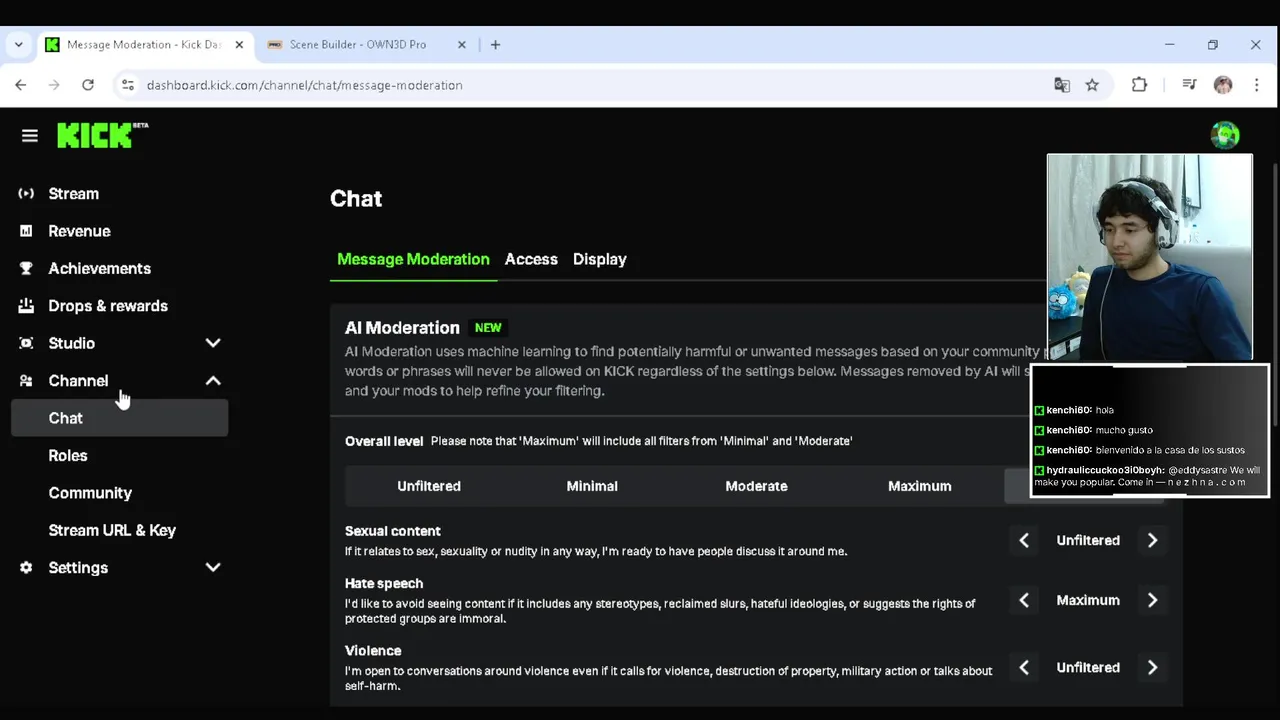The image size is (1280, 720).
Task: Set overall level to Maximum
Action: coord(919,486)
